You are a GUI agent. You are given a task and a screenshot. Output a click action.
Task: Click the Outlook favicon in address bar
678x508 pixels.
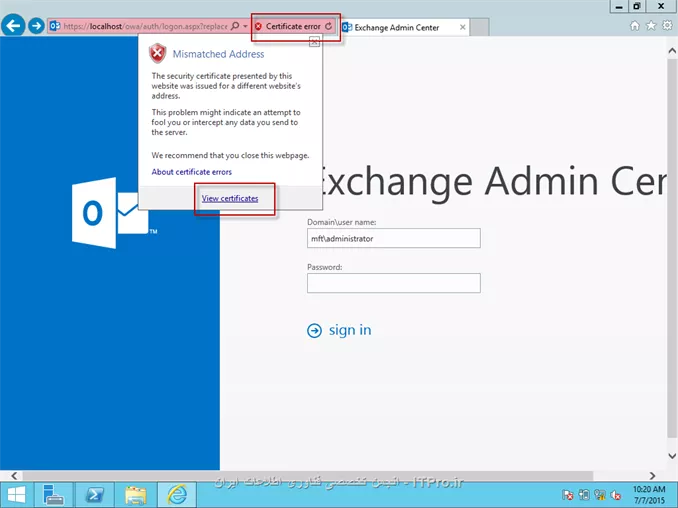[x=55, y=26]
